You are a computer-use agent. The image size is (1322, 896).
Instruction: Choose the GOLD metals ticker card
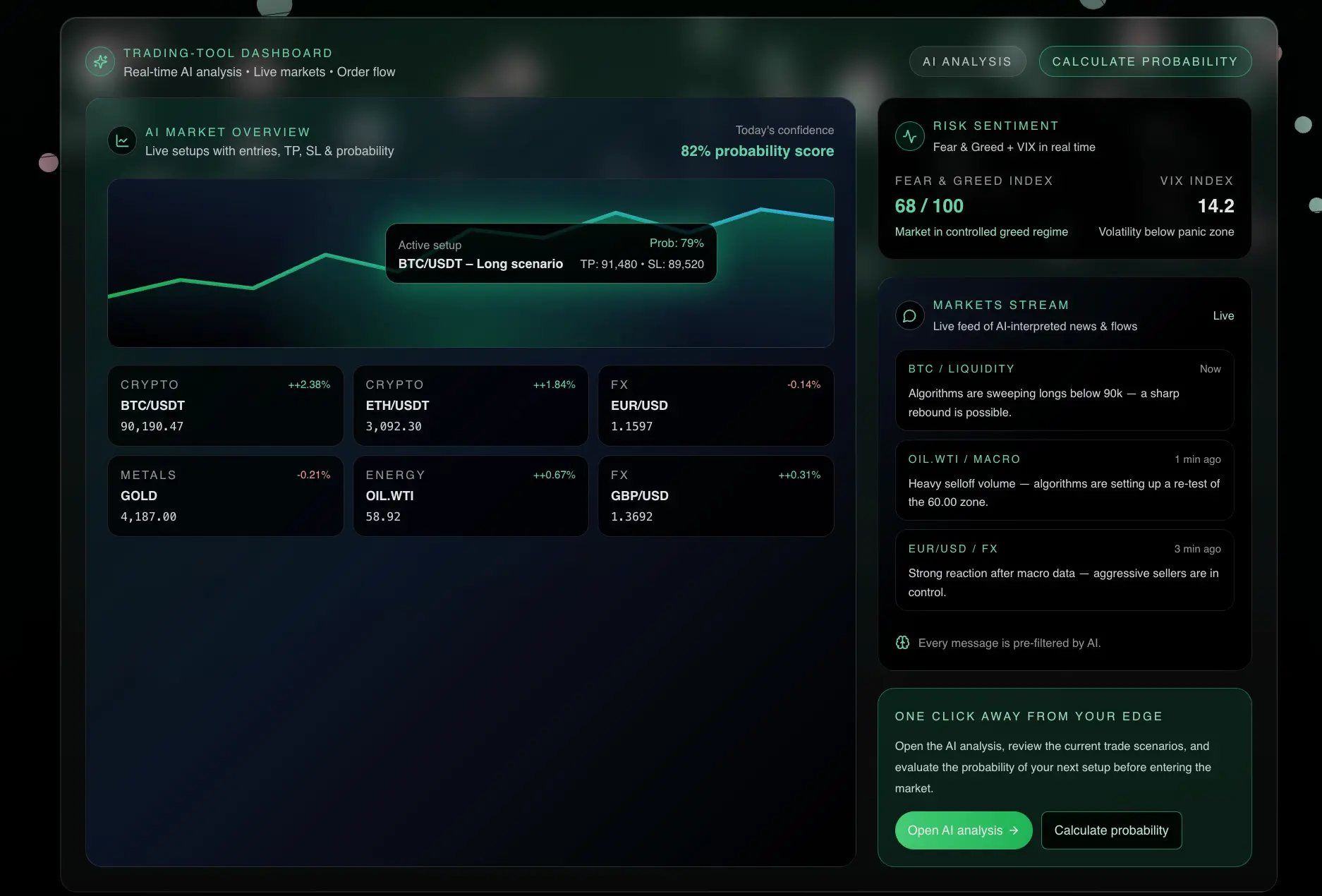click(x=225, y=496)
